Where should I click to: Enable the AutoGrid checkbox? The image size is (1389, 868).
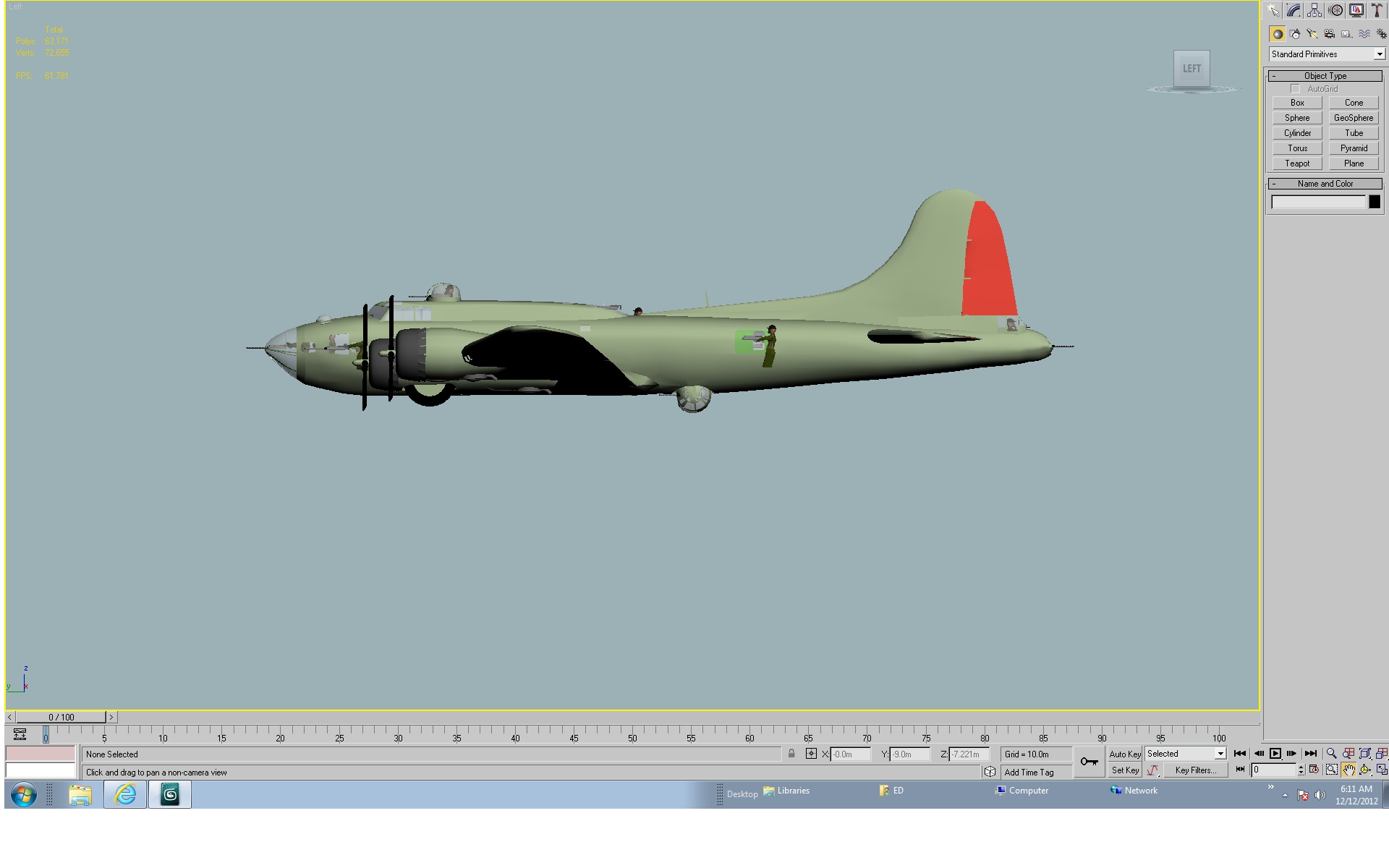tap(1296, 89)
